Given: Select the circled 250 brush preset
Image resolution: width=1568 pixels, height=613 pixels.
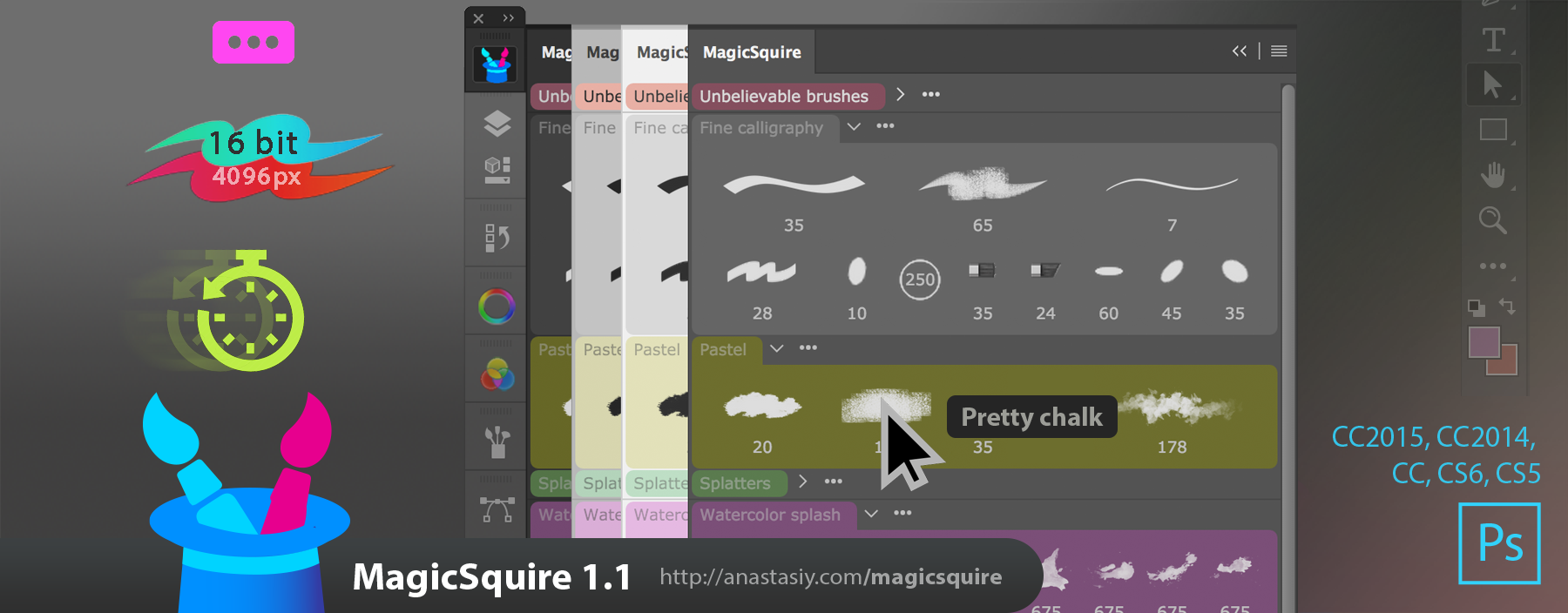Looking at the screenshot, I should click(x=920, y=280).
